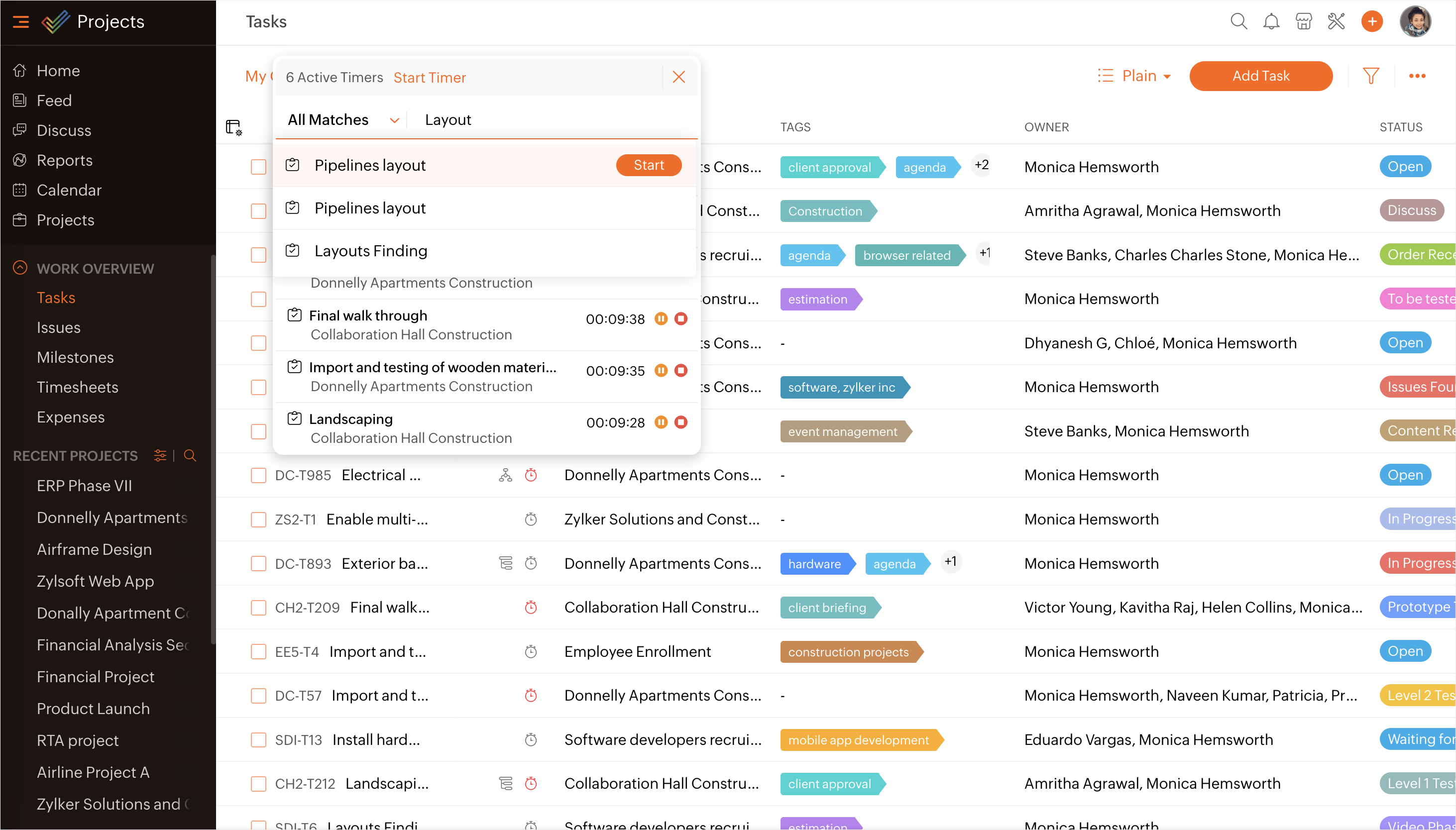Collapse the Work Overview section
Viewport: 1456px width, 830px height.
click(x=20, y=268)
